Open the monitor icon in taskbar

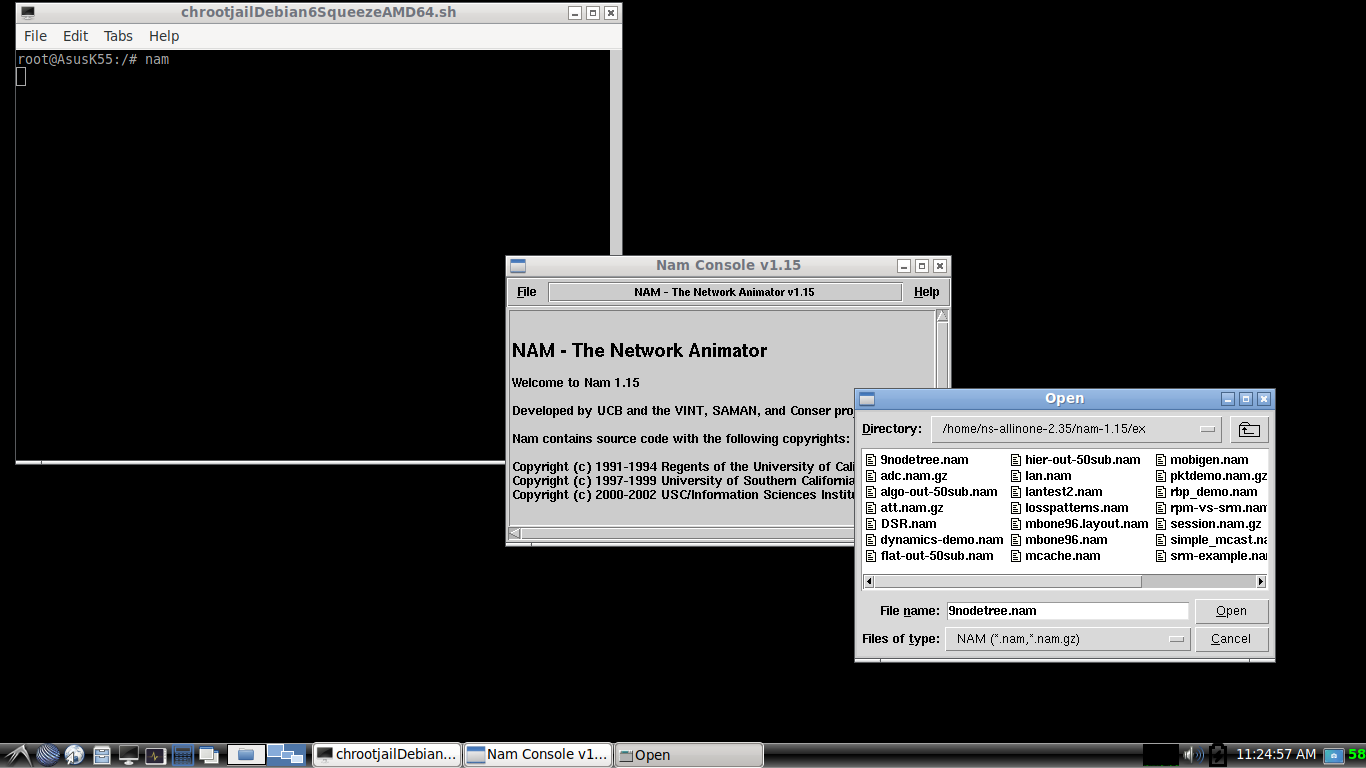tap(128, 755)
